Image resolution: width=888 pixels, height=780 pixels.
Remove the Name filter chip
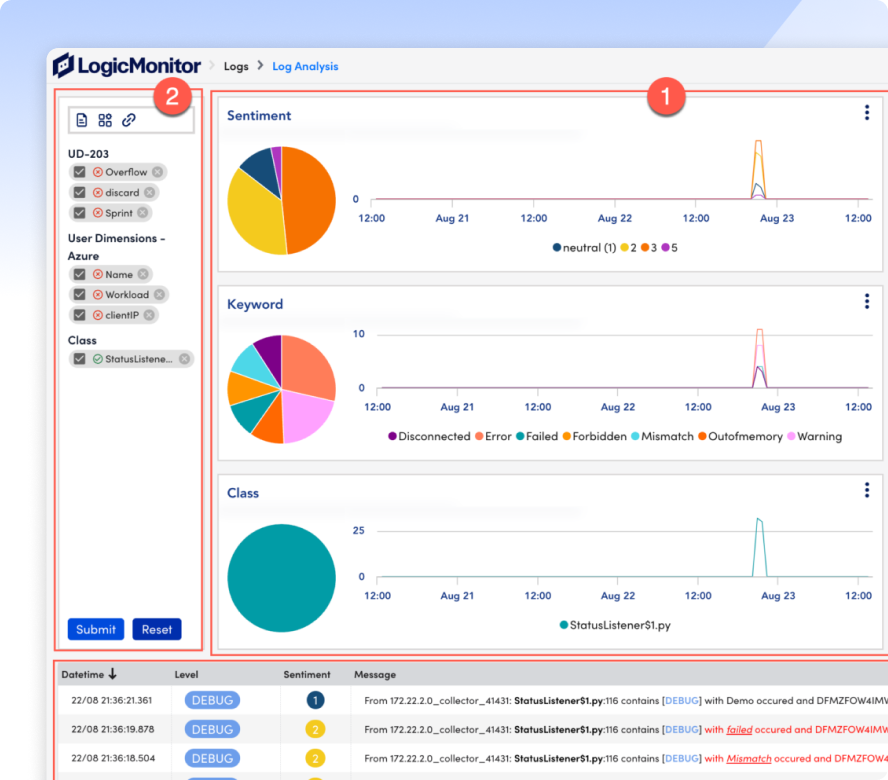(x=143, y=274)
